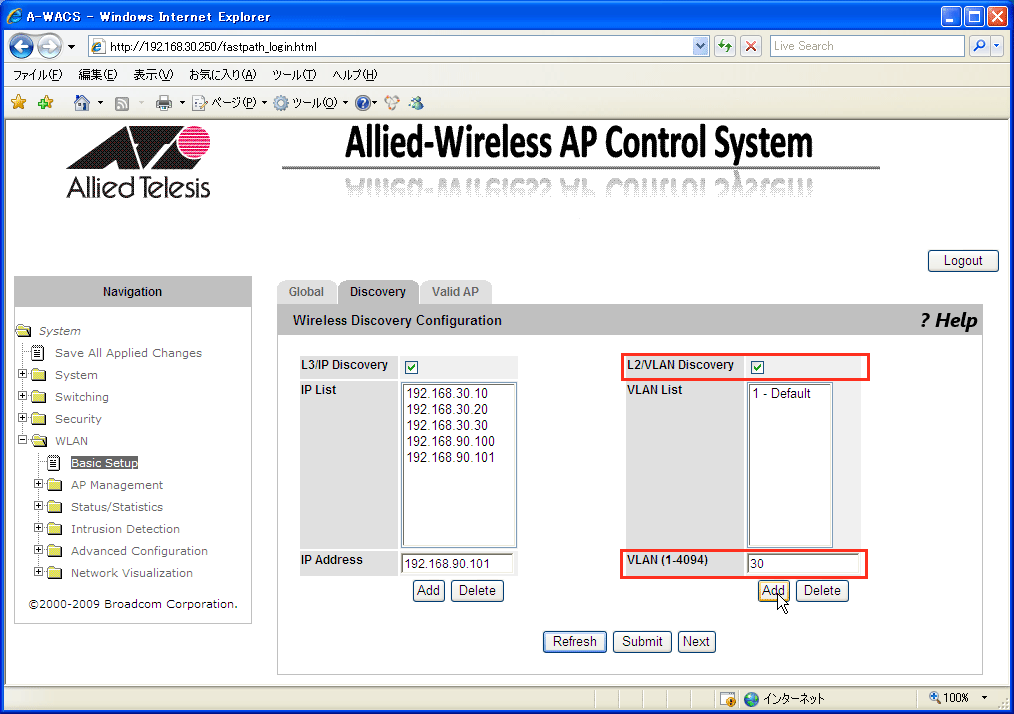Focus the Live Search box

[x=867, y=47]
